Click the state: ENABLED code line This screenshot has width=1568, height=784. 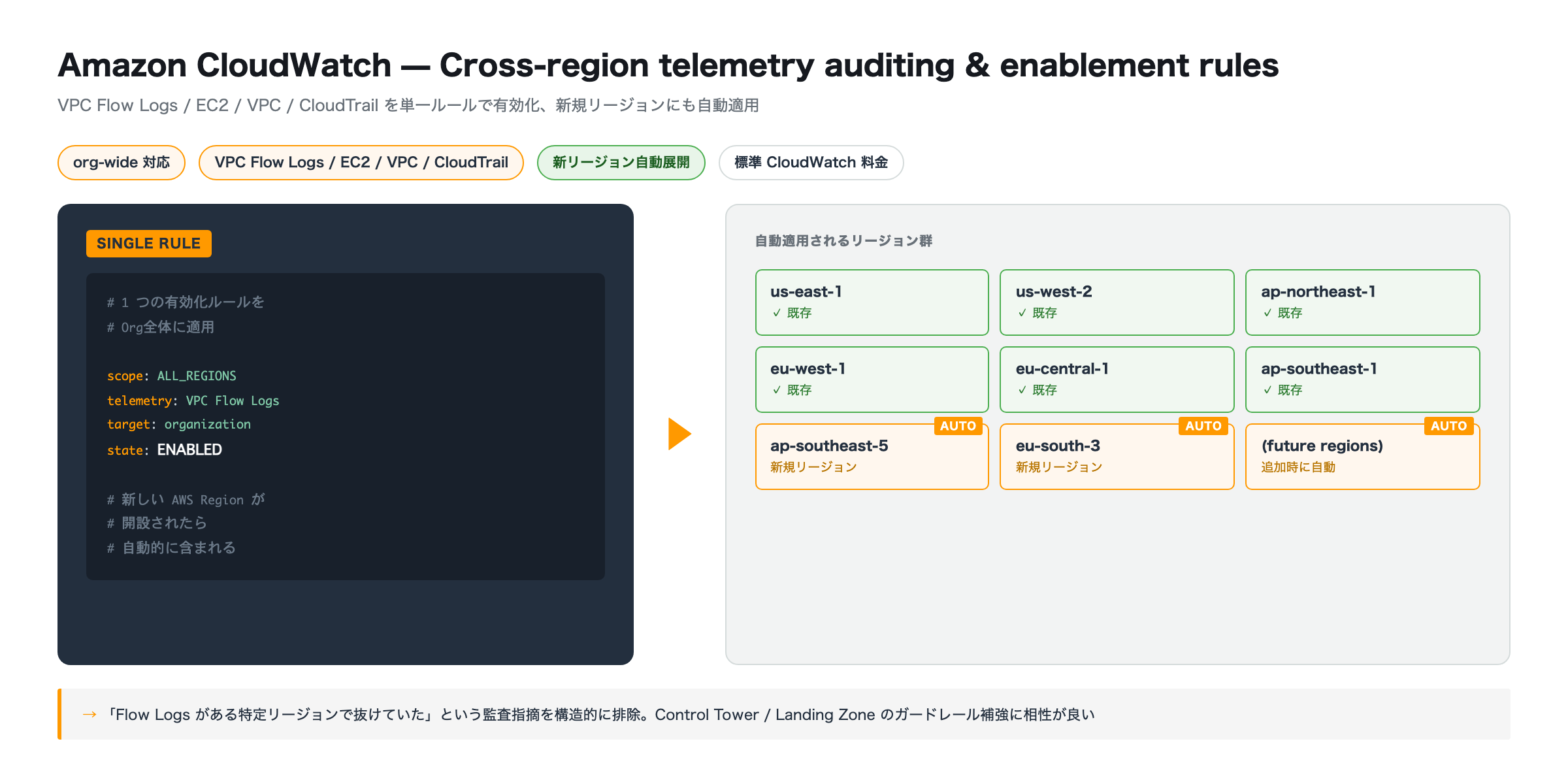click(x=165, y=449)
